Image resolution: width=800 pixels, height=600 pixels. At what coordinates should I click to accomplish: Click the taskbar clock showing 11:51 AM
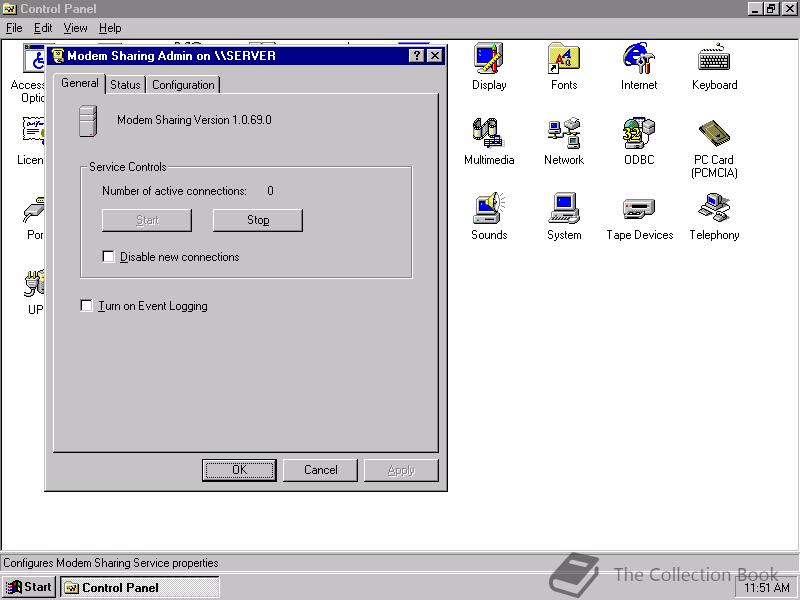766,588
